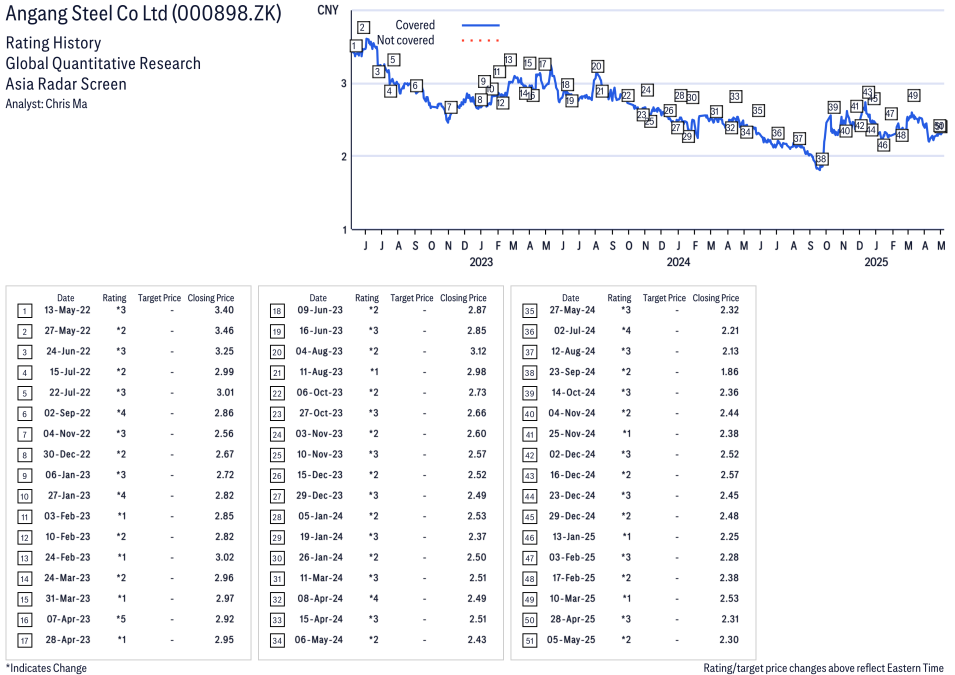Click the 02-Jul-24 date cell
The height and width of the screenshot is (675, 955).
(x=574, y=331)
